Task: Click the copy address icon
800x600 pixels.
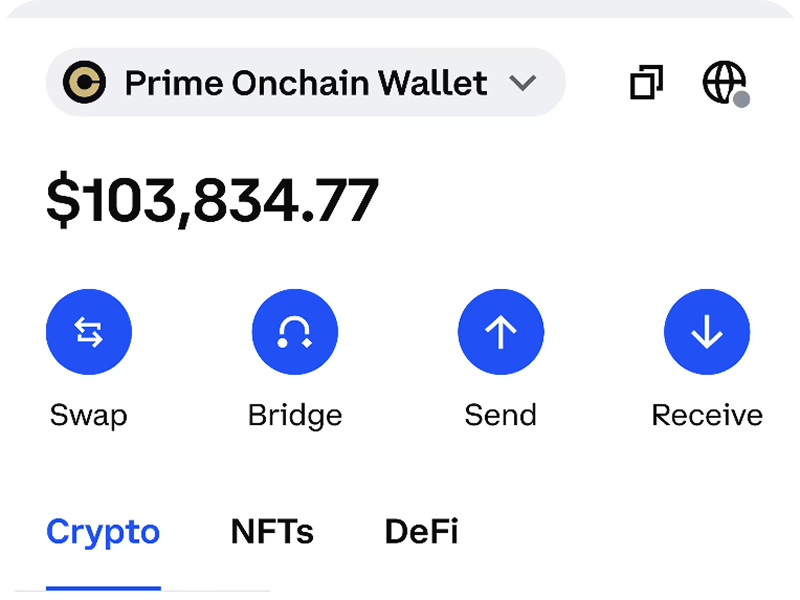Action: tap(648, 83)
